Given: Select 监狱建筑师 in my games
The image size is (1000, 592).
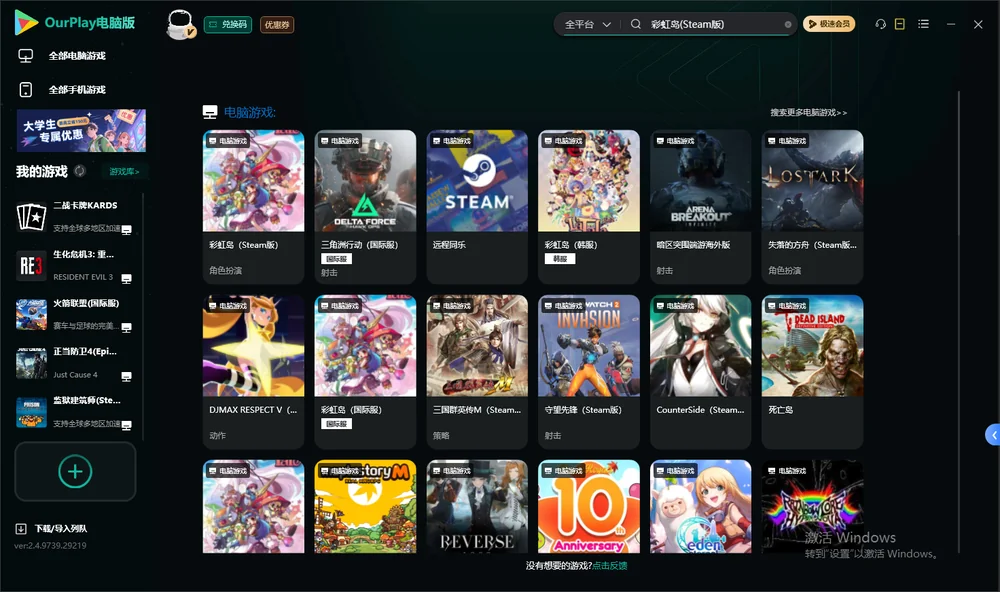Looking at the screenshot, I should pyautogui.click(x=75, y=412).
